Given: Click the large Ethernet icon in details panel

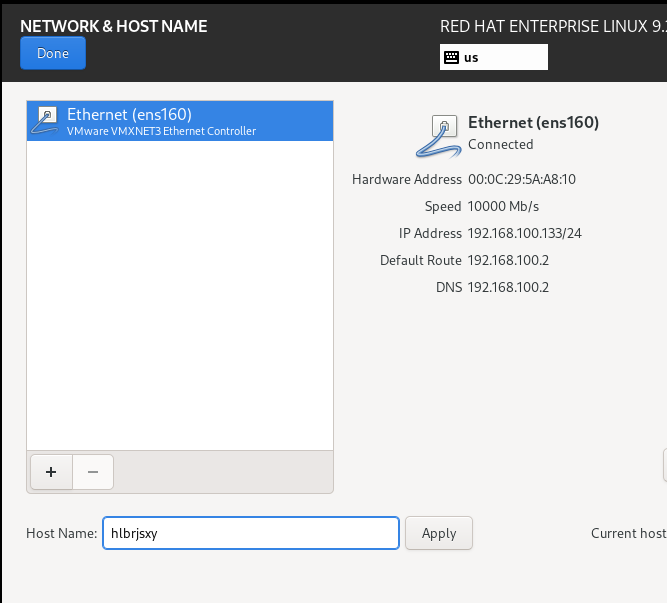Looking at the screenshot, I should point(436,135).
